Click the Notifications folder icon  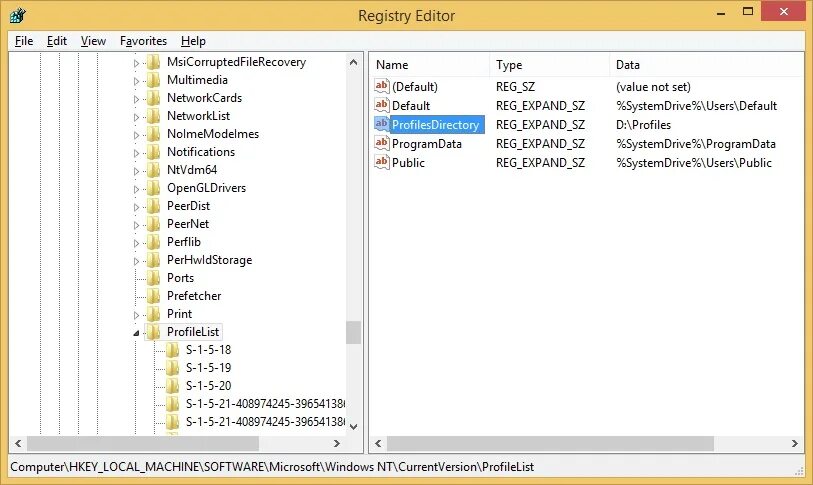pyautogui.click(x=153, y=152)
